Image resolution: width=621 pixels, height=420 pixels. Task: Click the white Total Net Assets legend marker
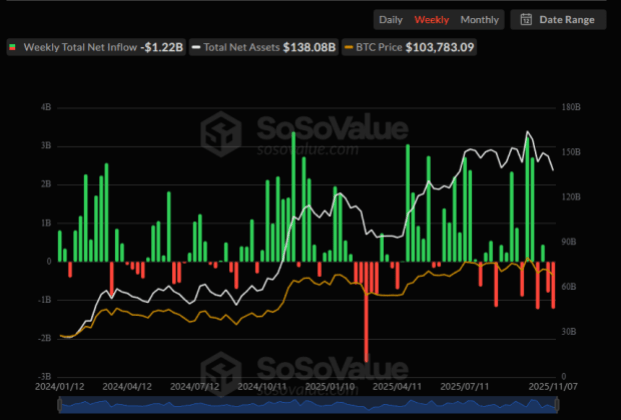click(197, 47)
